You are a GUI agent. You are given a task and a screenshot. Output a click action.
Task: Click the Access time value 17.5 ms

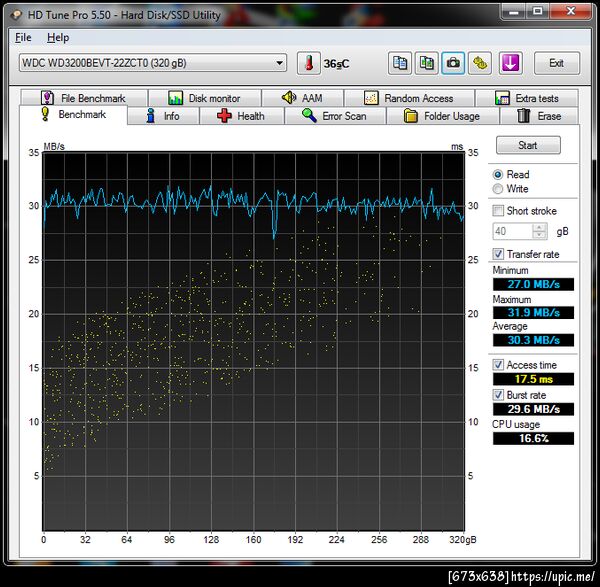(x=533, y=379)
